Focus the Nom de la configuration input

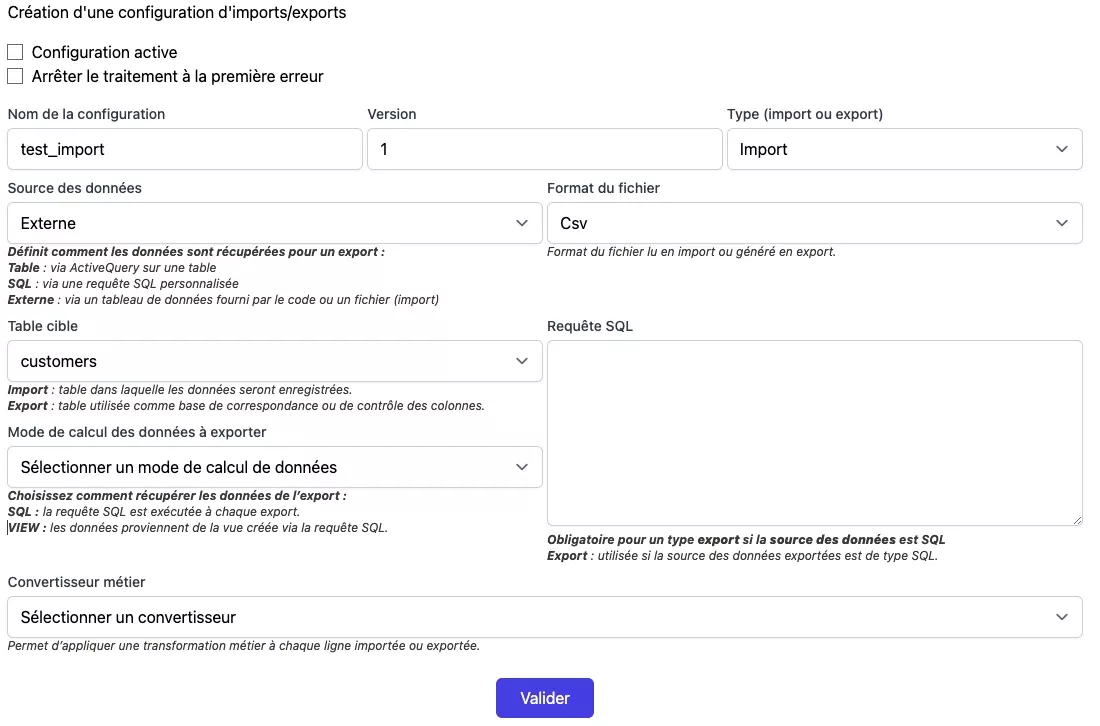tap(185, 149)
